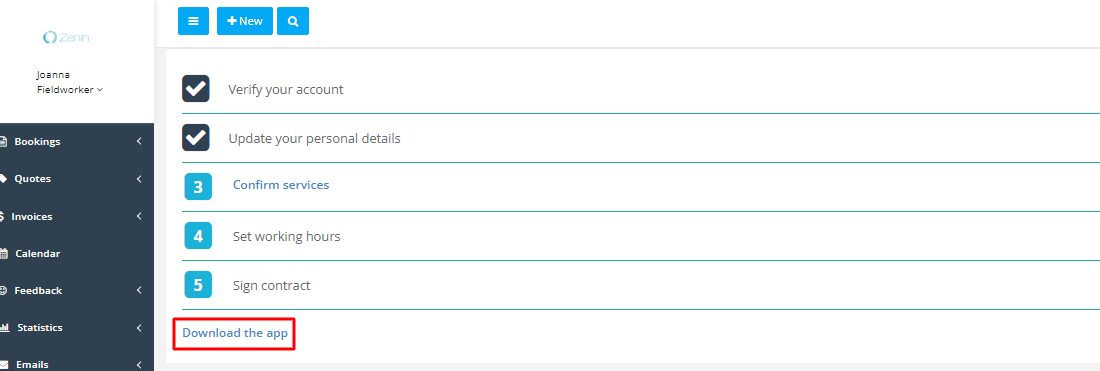Open the Joanna Fieldworker user dropdown

pos(69,82)
